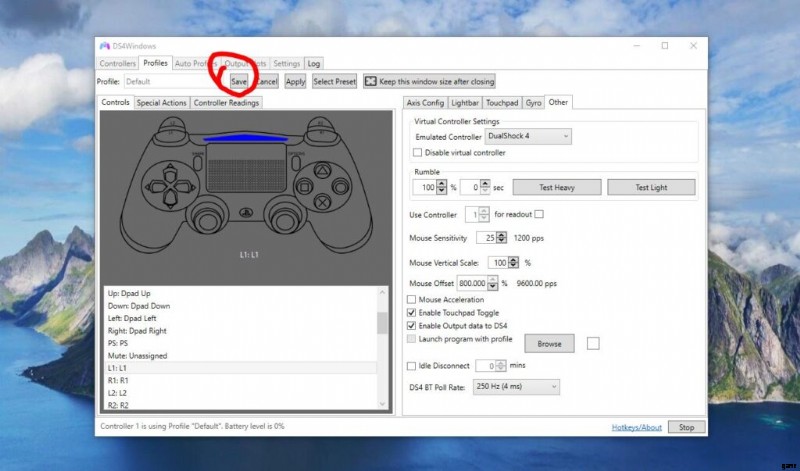Uncheck Enable Touchpad Toggle
Screen dimensions: 800x471
pyautogui.click(x=412, y=313)
